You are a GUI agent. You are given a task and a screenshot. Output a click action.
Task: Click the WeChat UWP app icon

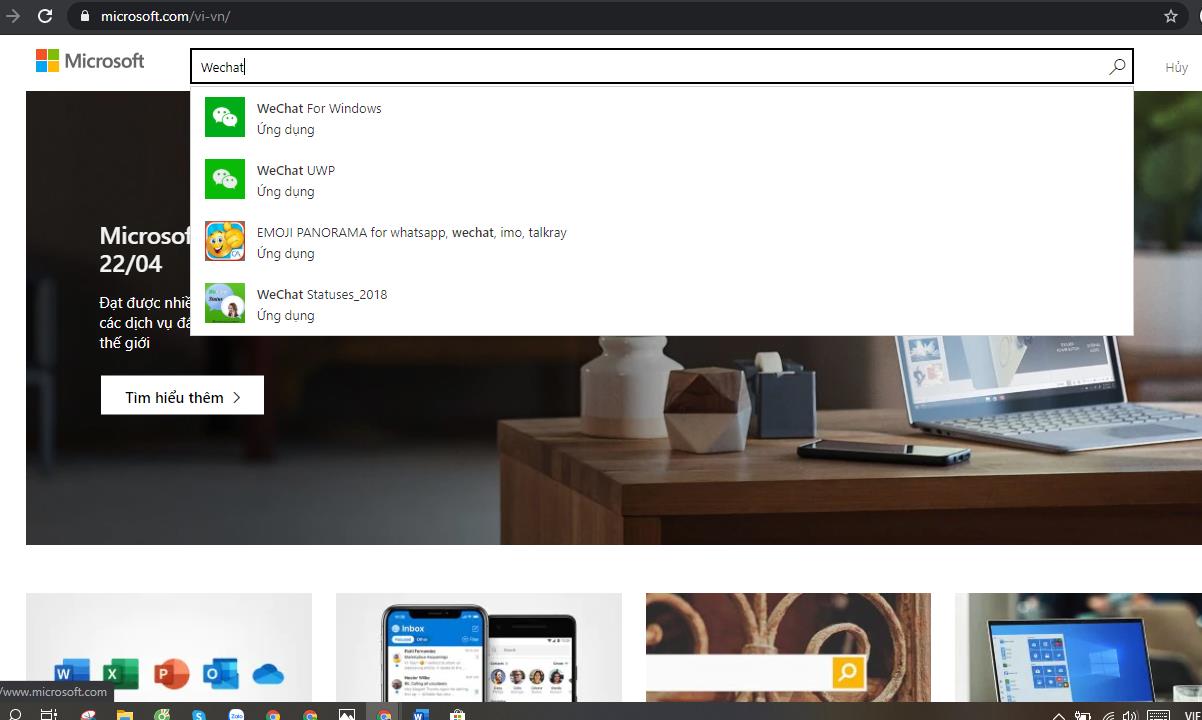point(225,179)
